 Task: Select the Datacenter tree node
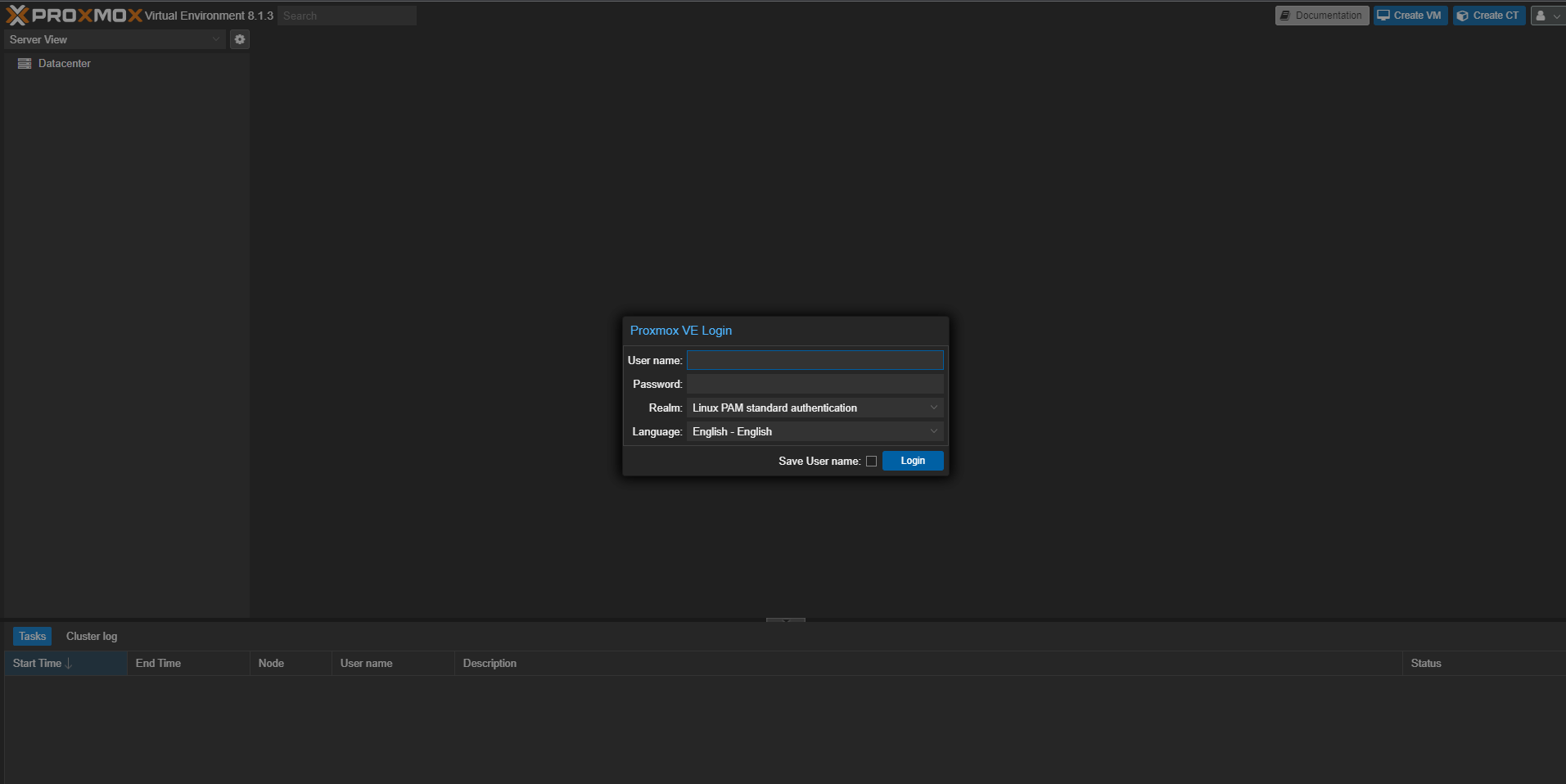click(65, 63)
